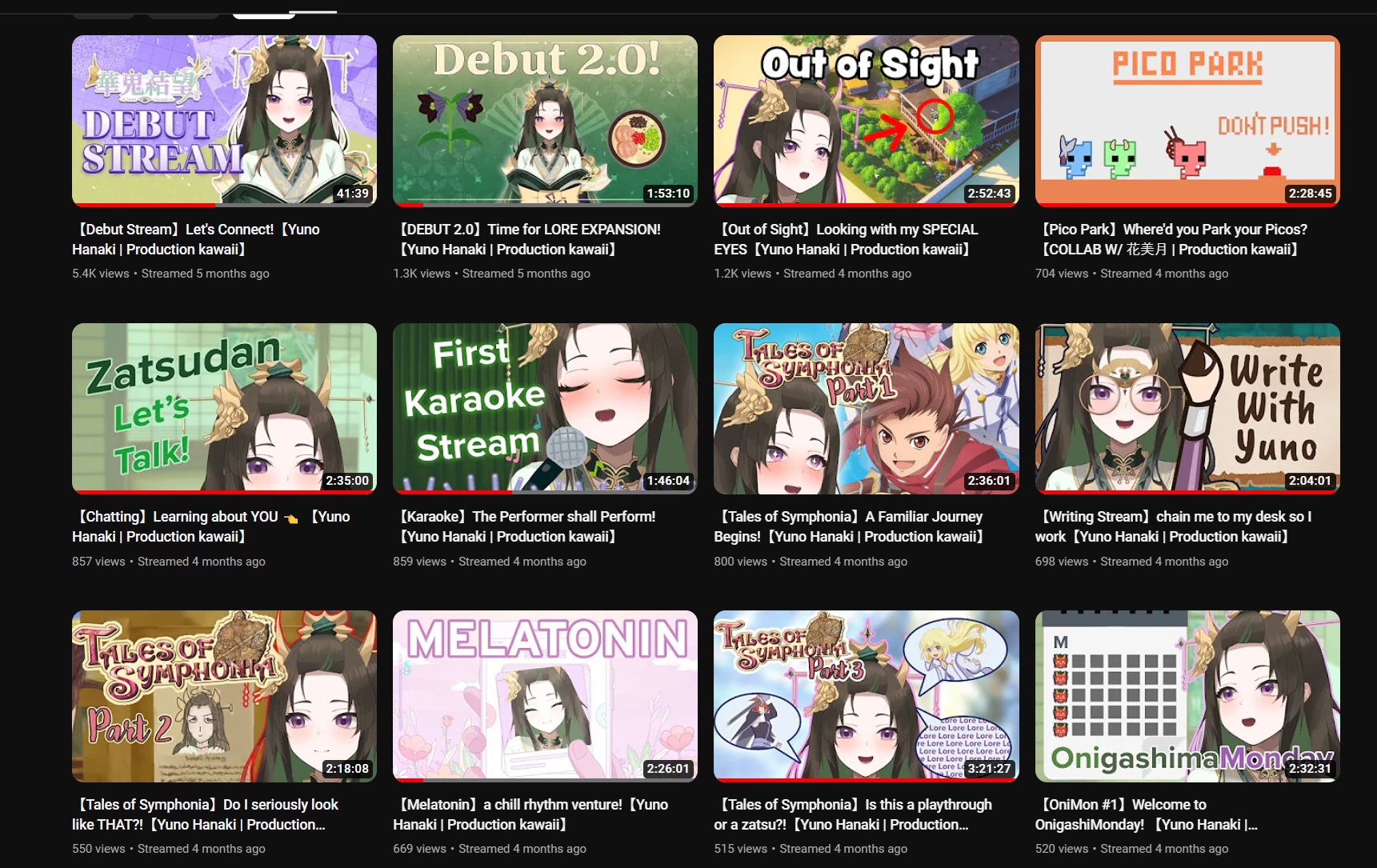1377x868 pixels.
Task: Open the Tales of Symphonia Part 2 thumbnail
Action: [x=224, y=696]
